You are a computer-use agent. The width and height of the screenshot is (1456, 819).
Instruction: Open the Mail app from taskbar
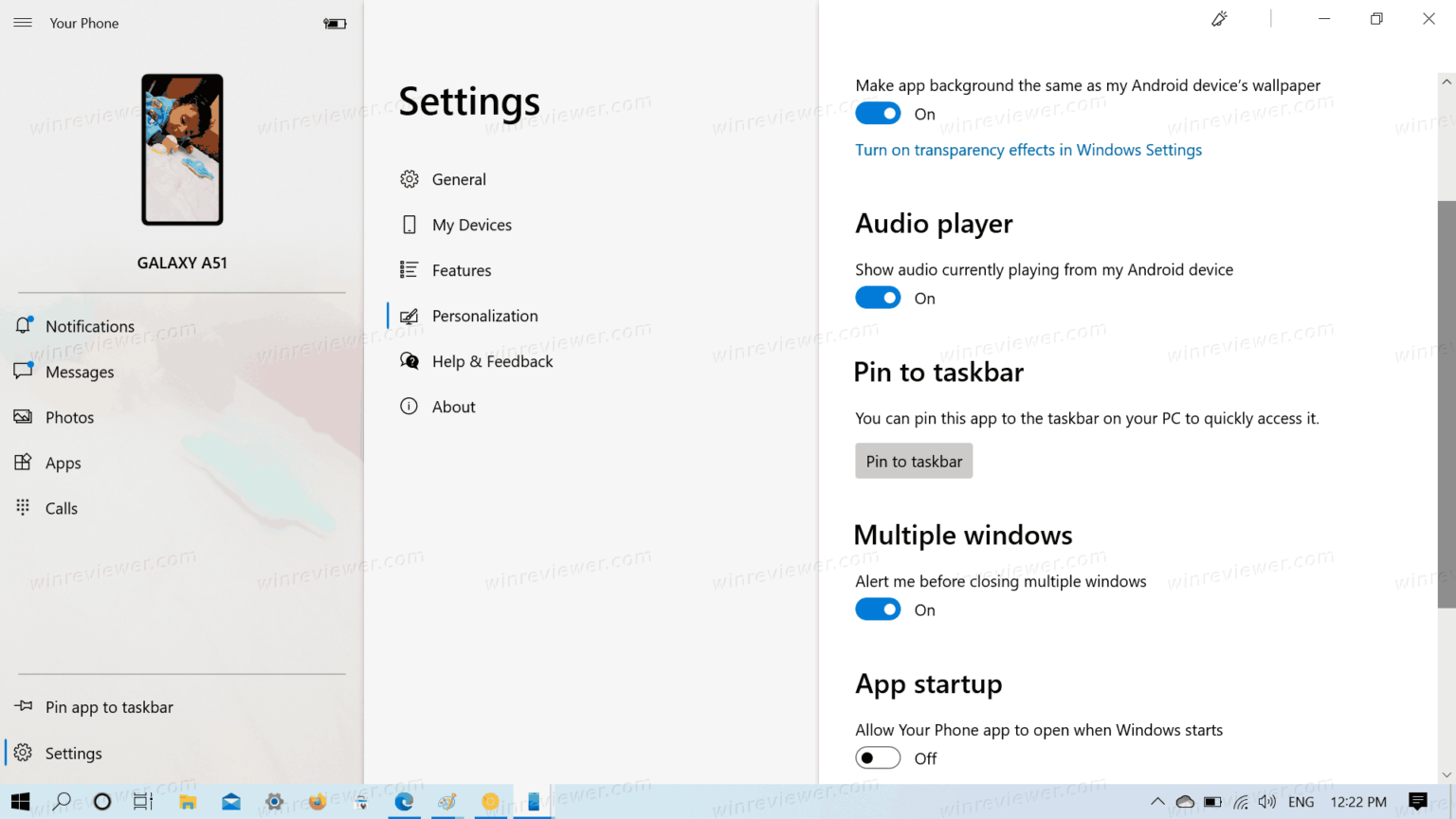click(231, 802)
